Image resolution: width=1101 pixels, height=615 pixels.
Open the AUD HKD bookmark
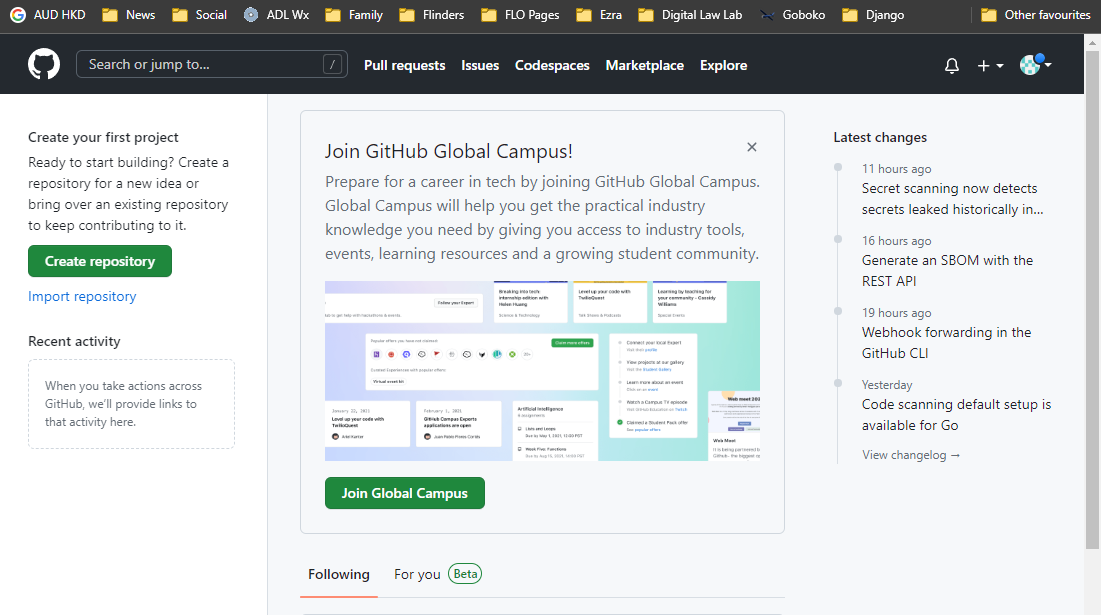click(x=47, y=14)
